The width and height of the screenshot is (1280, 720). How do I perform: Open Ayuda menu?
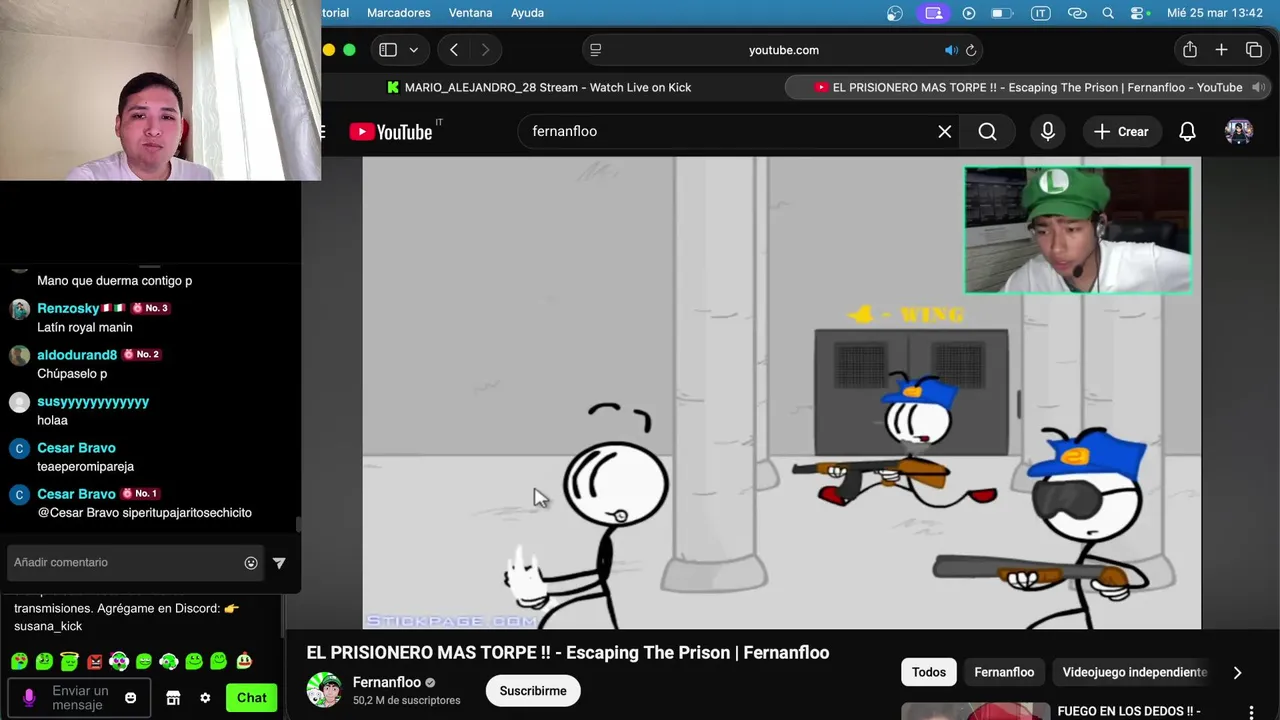[527, 13]
